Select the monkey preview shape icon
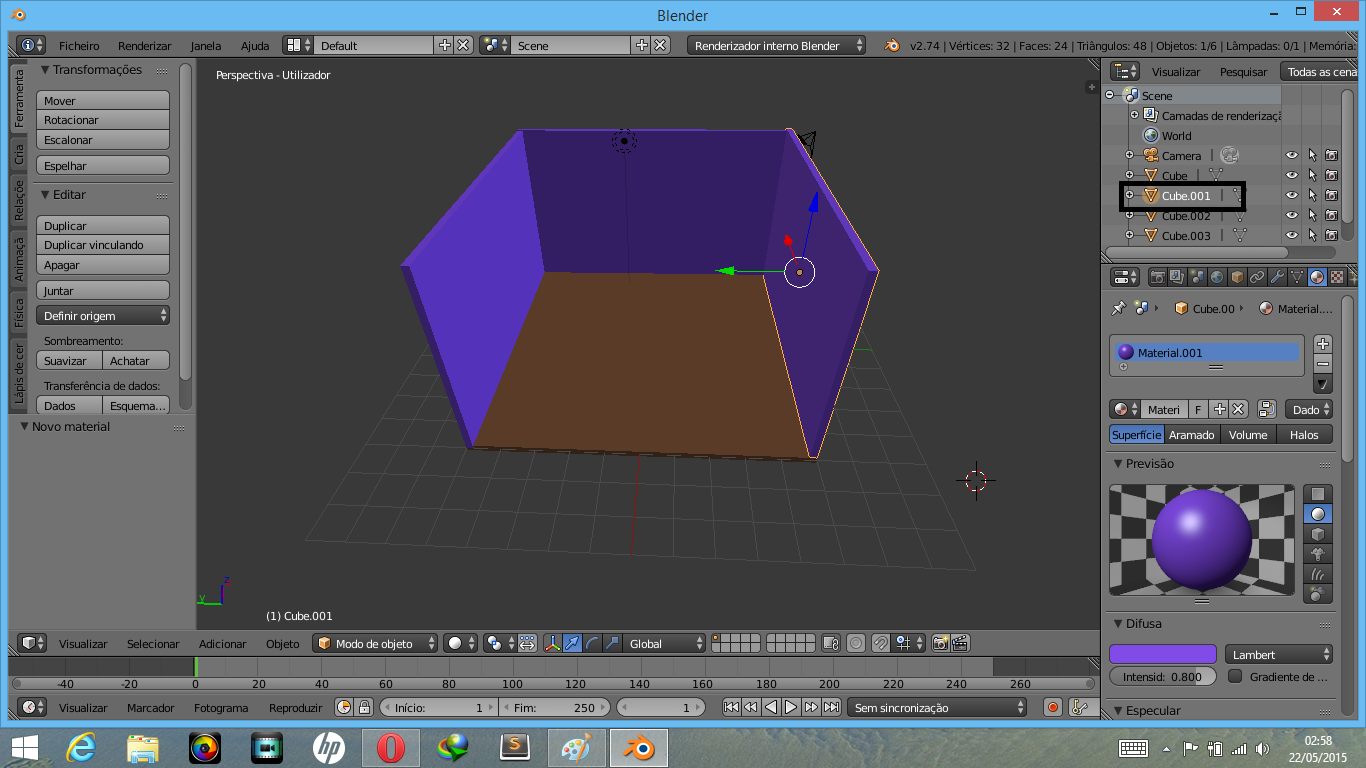 tap(1318, 554)
